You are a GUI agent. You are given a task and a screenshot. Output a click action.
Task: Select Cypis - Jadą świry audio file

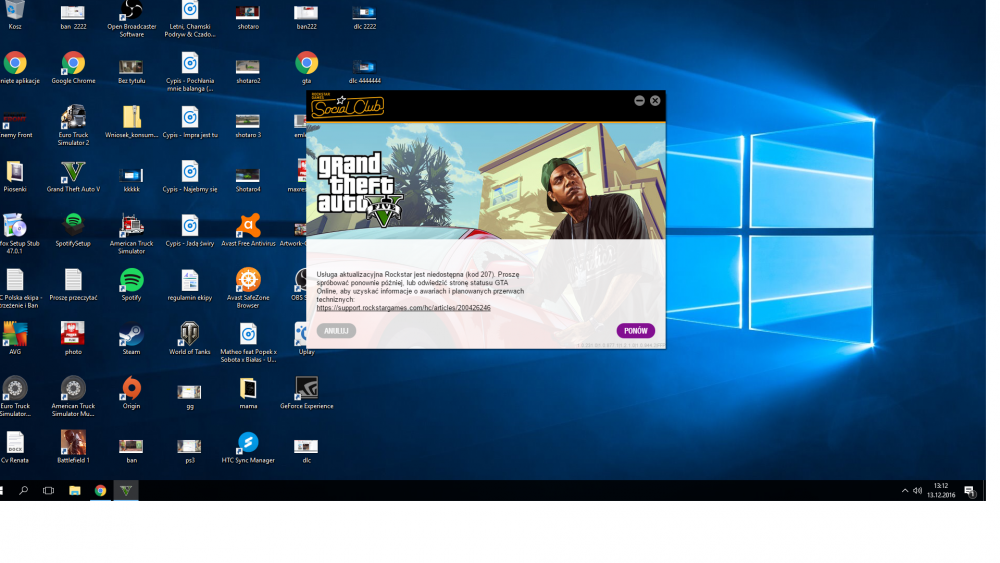click(189, 231)
